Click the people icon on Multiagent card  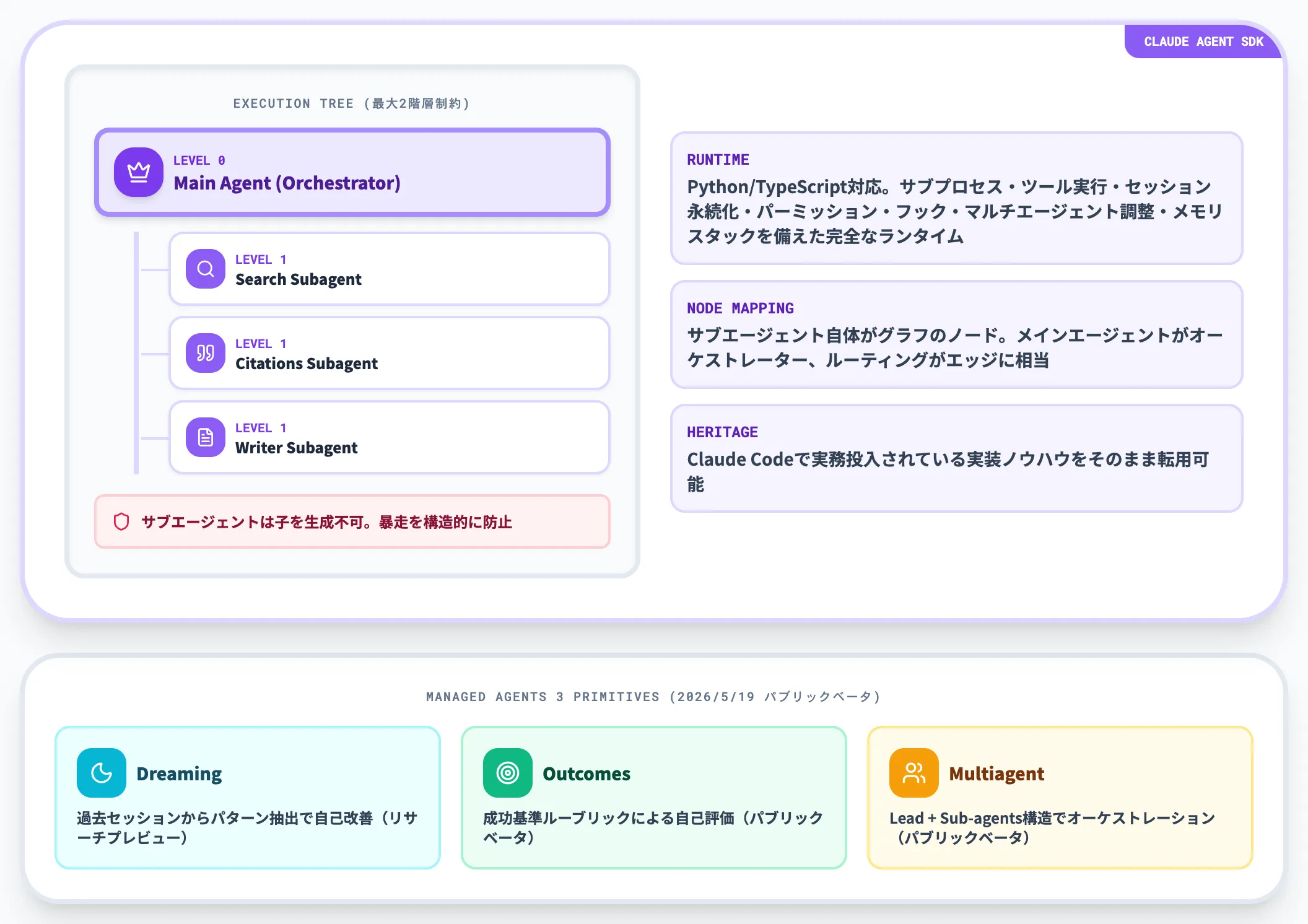click(x=914, y=773)
